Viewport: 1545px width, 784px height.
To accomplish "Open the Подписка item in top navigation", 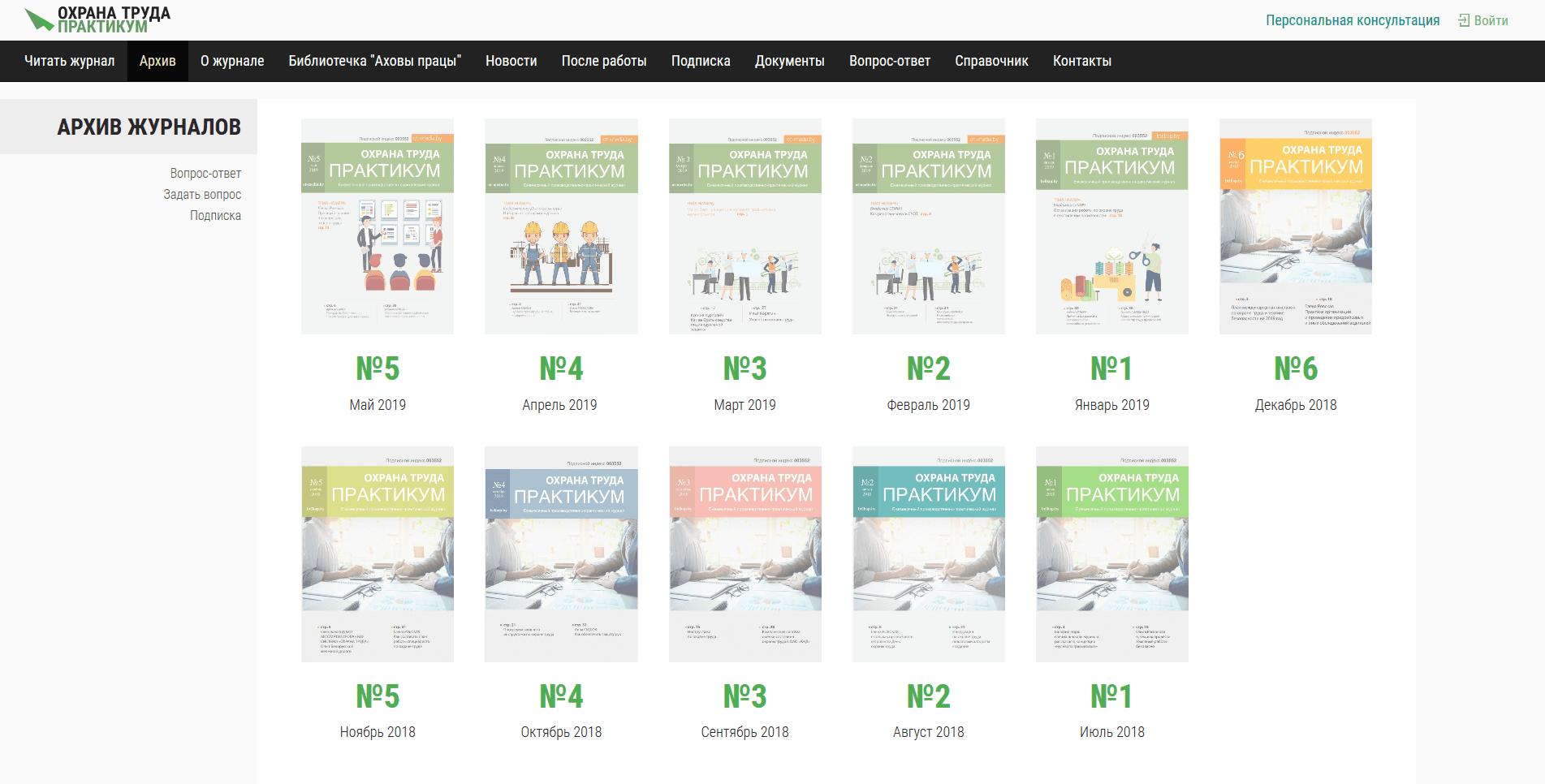I will pos(701,61).
